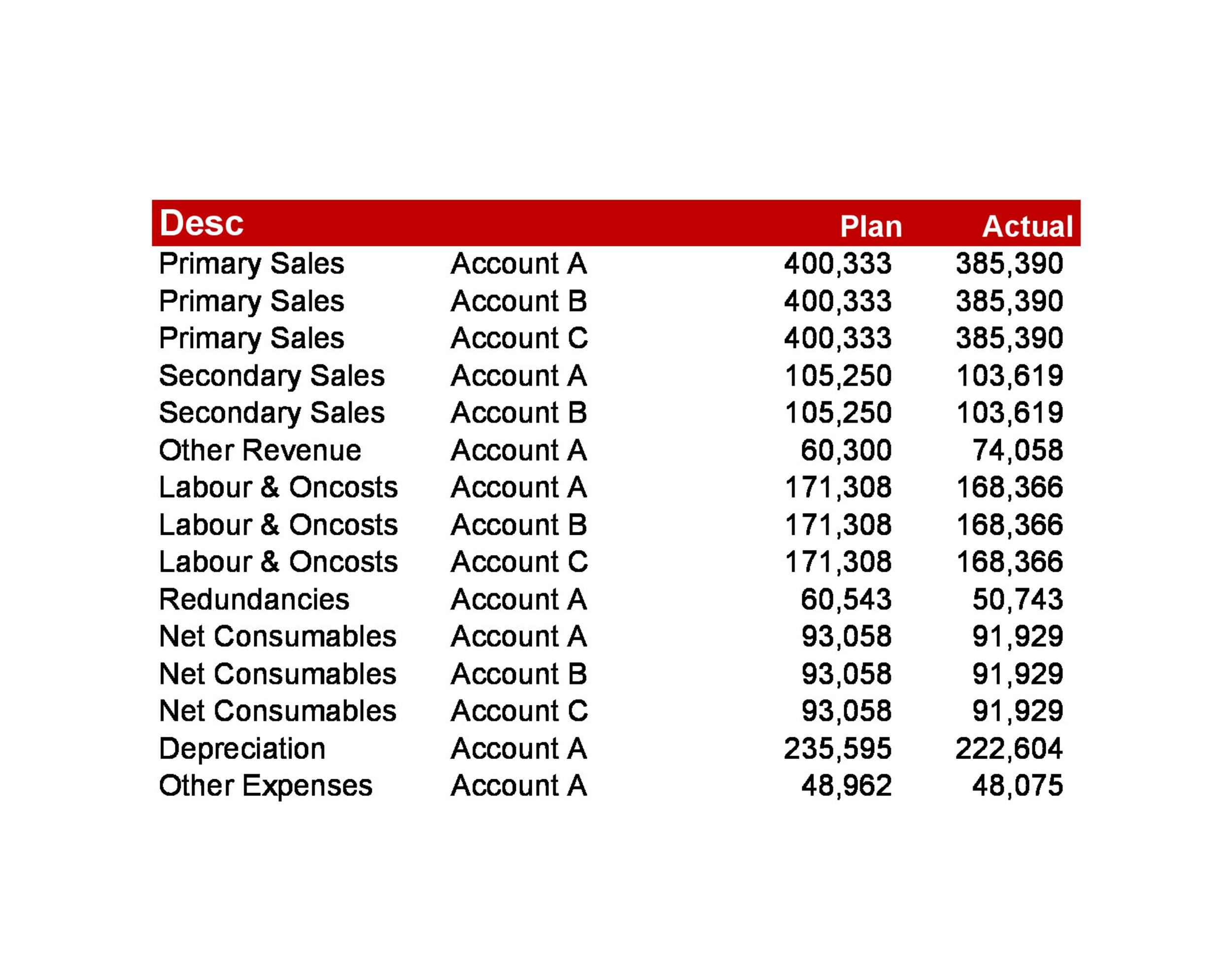The image size is (1232, 968).
Task: Click the Actual column header
Action: [1027, 227]
